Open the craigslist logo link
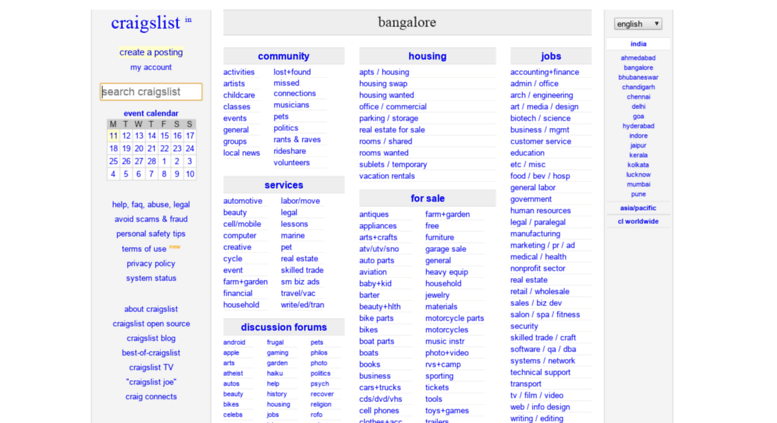The width and height of the screenshot is (777, 423). [145, 23]
